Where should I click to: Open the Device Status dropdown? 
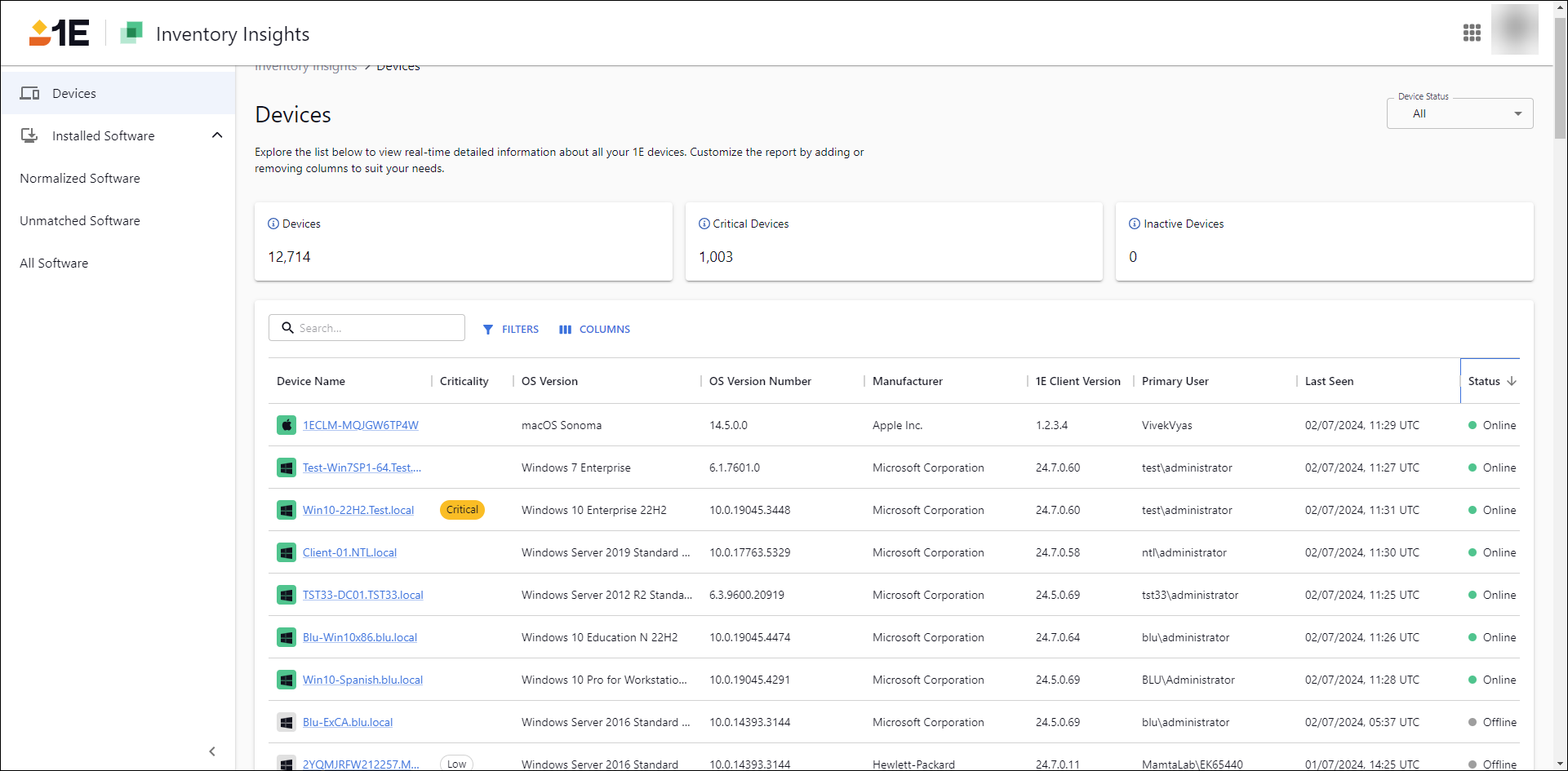(x=1459, y=113)
